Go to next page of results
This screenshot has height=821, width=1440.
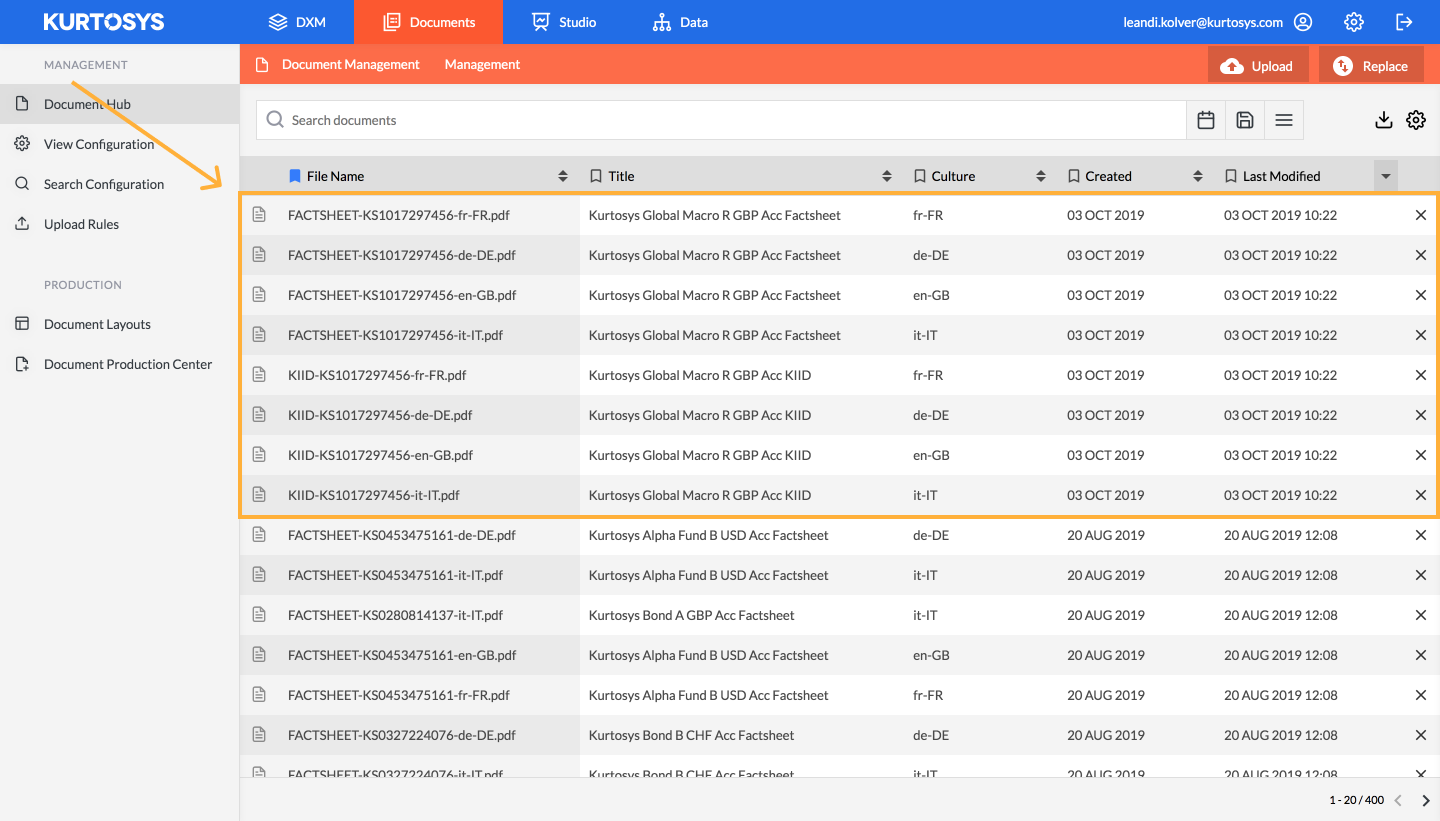tap(1426, 800)
